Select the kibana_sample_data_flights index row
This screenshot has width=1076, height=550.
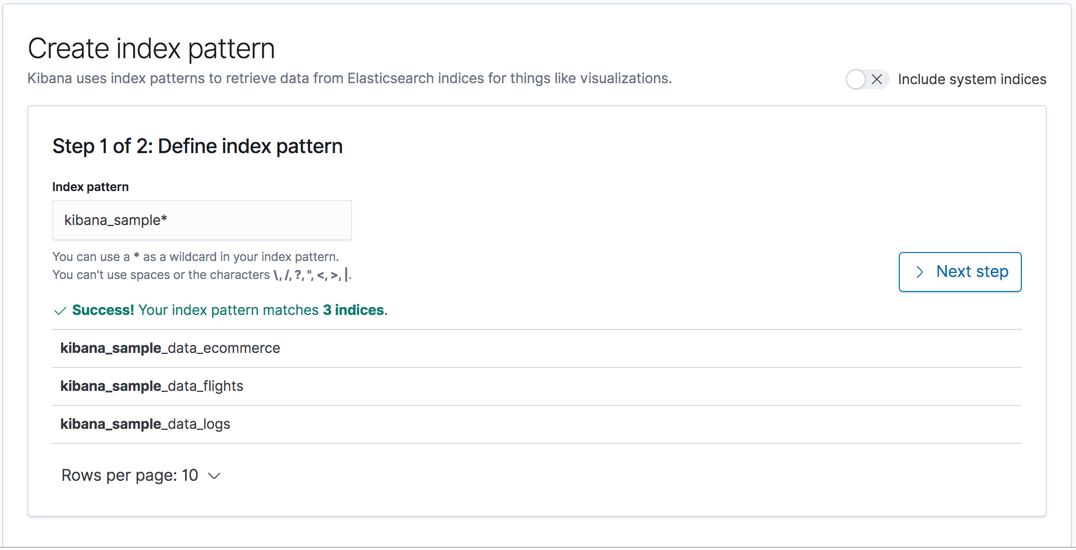[152, 386]
